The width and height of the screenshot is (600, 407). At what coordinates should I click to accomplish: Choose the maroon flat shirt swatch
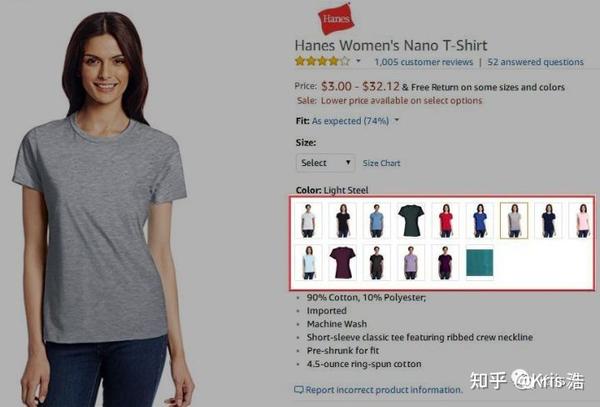[x=342, y=262]
